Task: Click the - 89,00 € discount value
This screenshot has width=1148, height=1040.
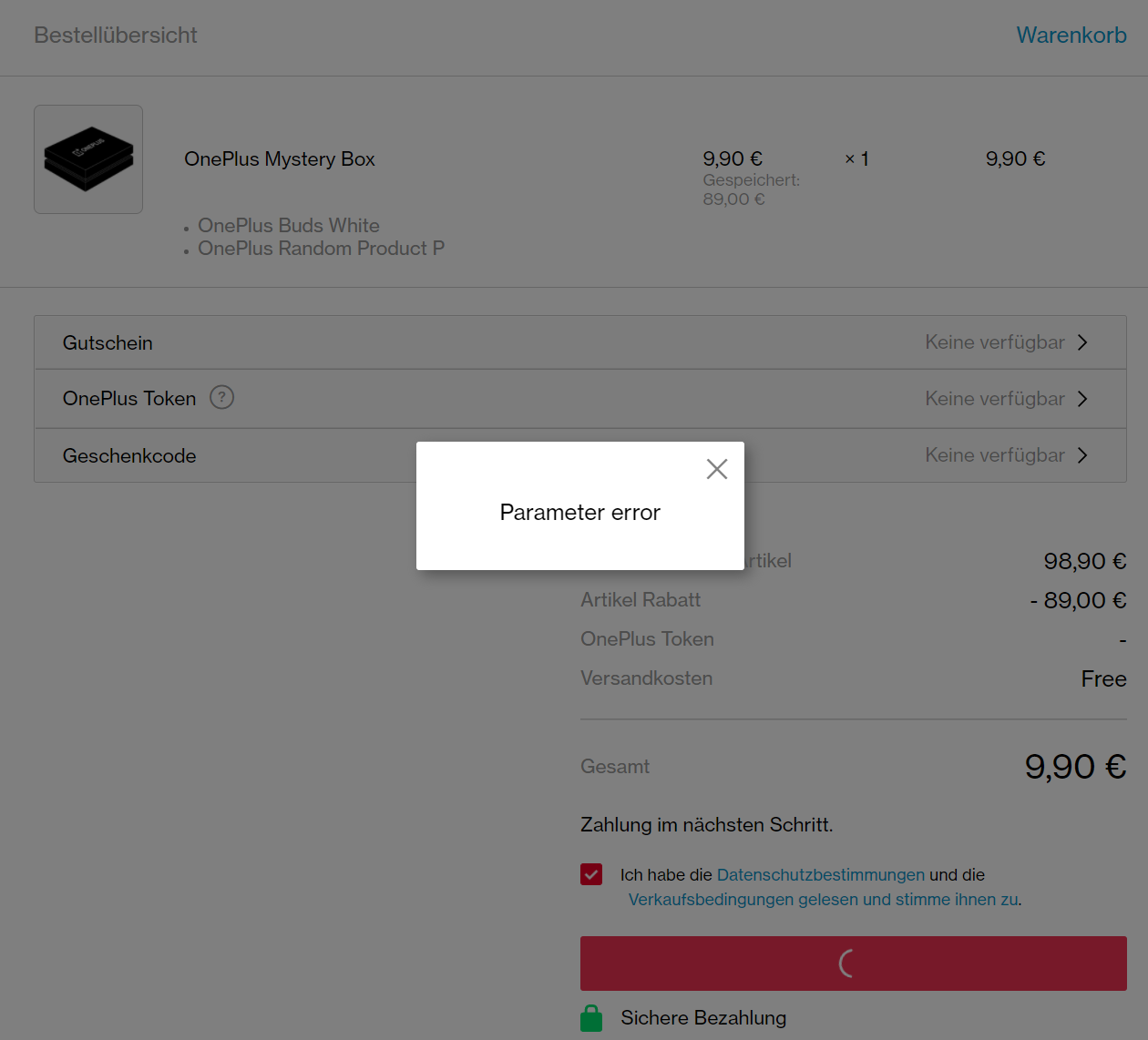Action: click(1078, 600)
